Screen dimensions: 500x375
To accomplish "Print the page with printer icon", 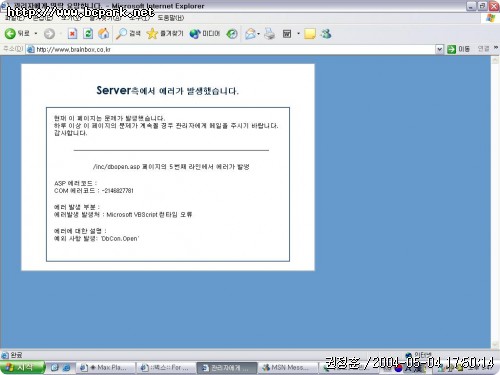I will tap(269, 33).
